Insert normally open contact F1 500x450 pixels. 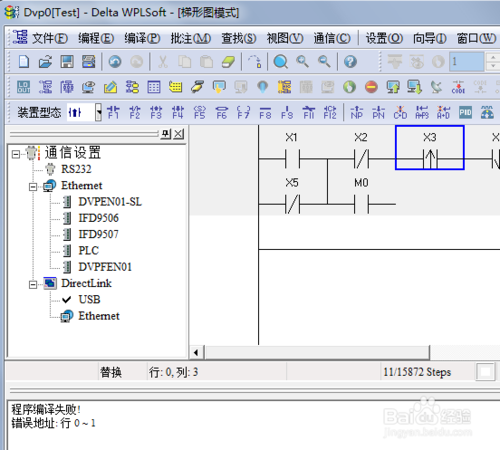click(x=113, y=112)
